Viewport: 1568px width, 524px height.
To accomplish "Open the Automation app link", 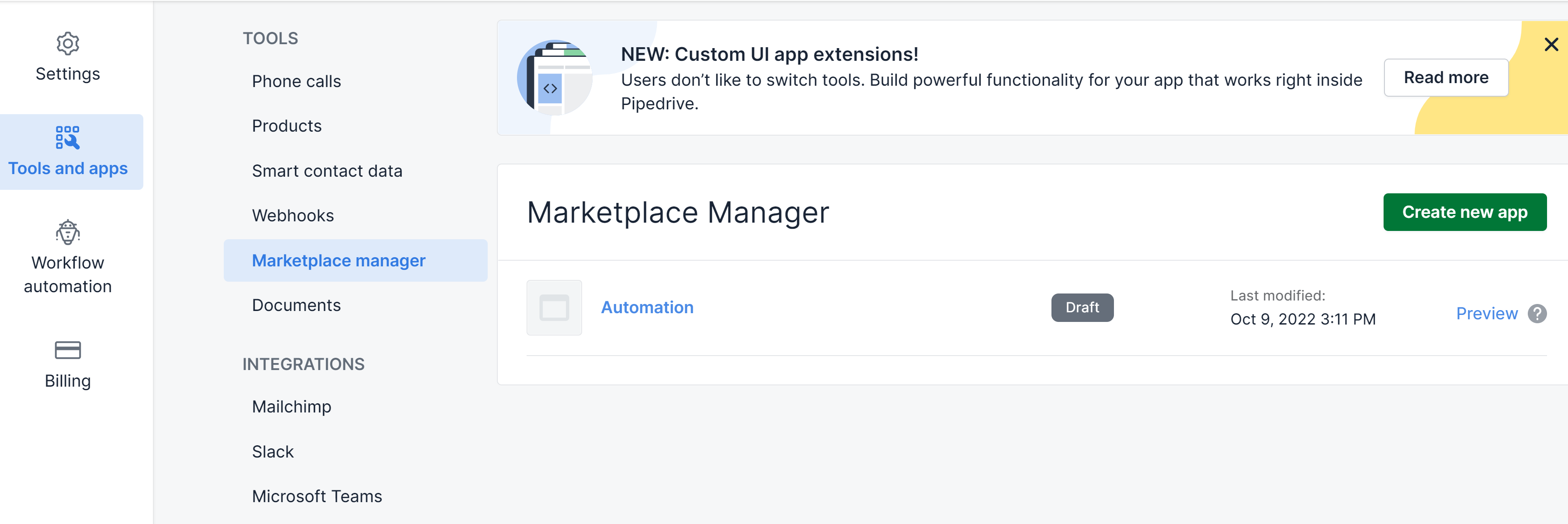I will 647,307.
